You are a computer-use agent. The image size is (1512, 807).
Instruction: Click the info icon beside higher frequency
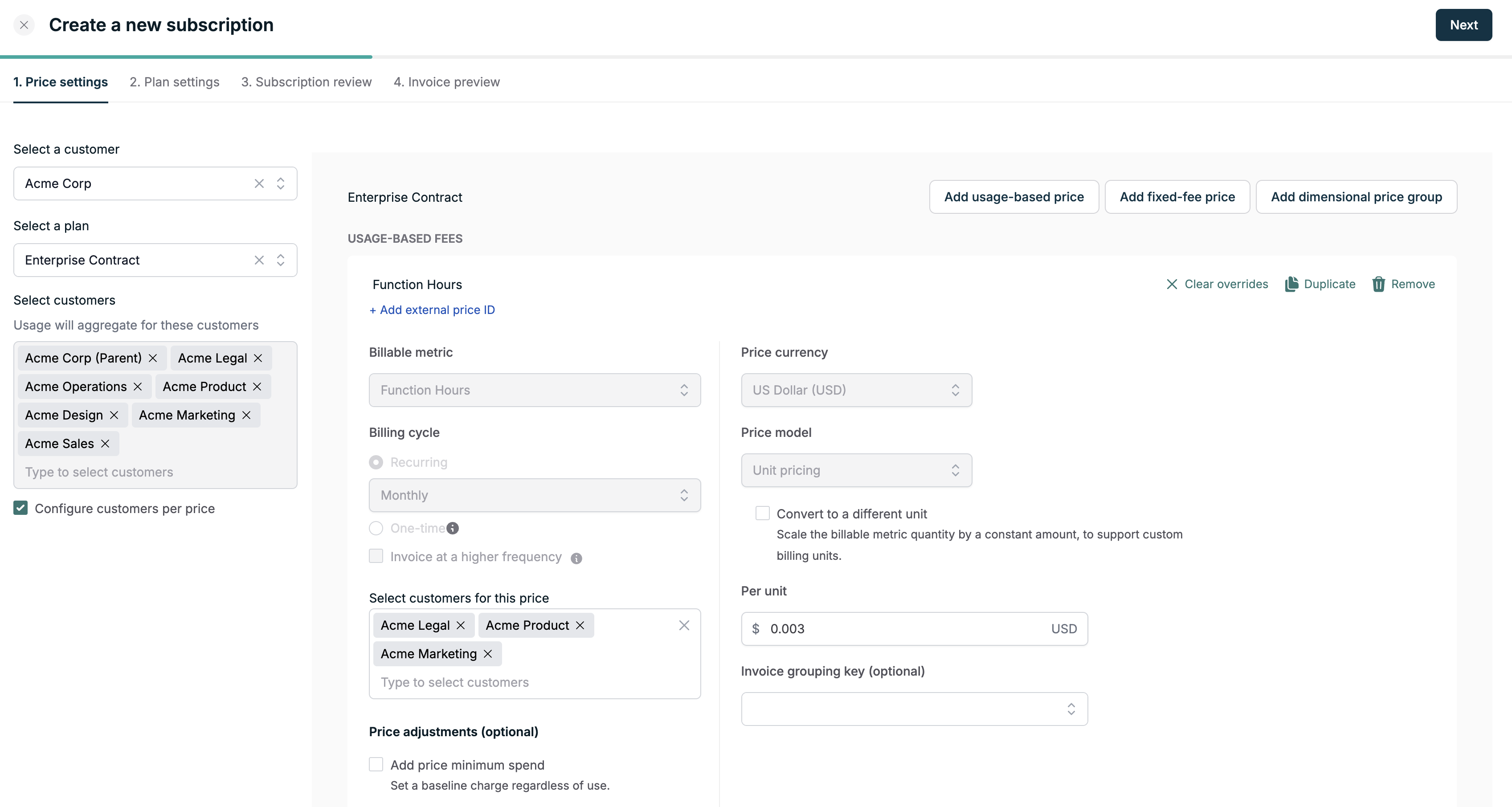(576, 558)
